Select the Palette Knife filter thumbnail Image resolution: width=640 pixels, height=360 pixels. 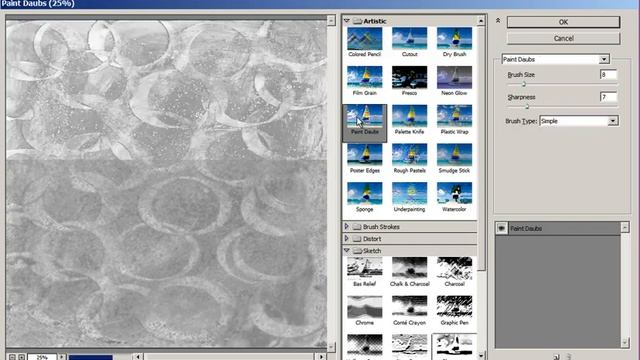[x=409, y=116]
